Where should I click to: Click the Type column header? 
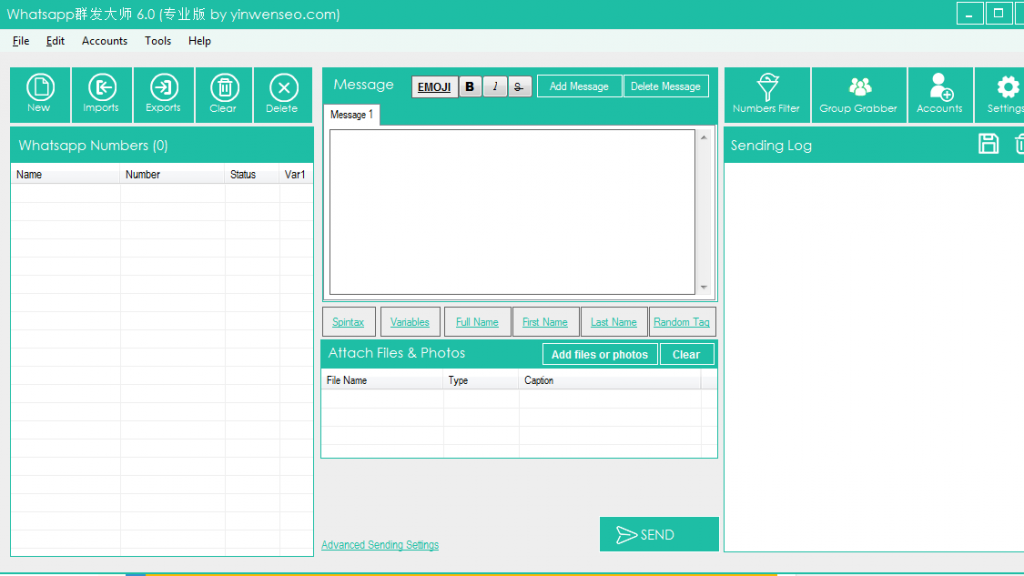481,380
